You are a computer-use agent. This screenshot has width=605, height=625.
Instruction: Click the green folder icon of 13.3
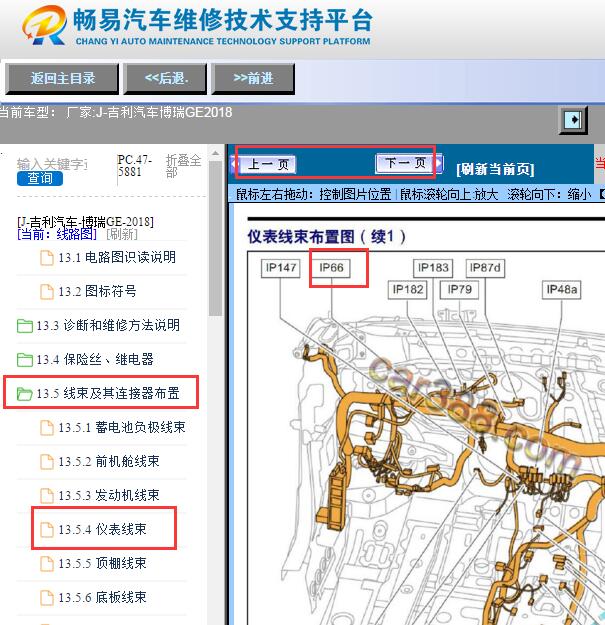(x=25, y=326)
